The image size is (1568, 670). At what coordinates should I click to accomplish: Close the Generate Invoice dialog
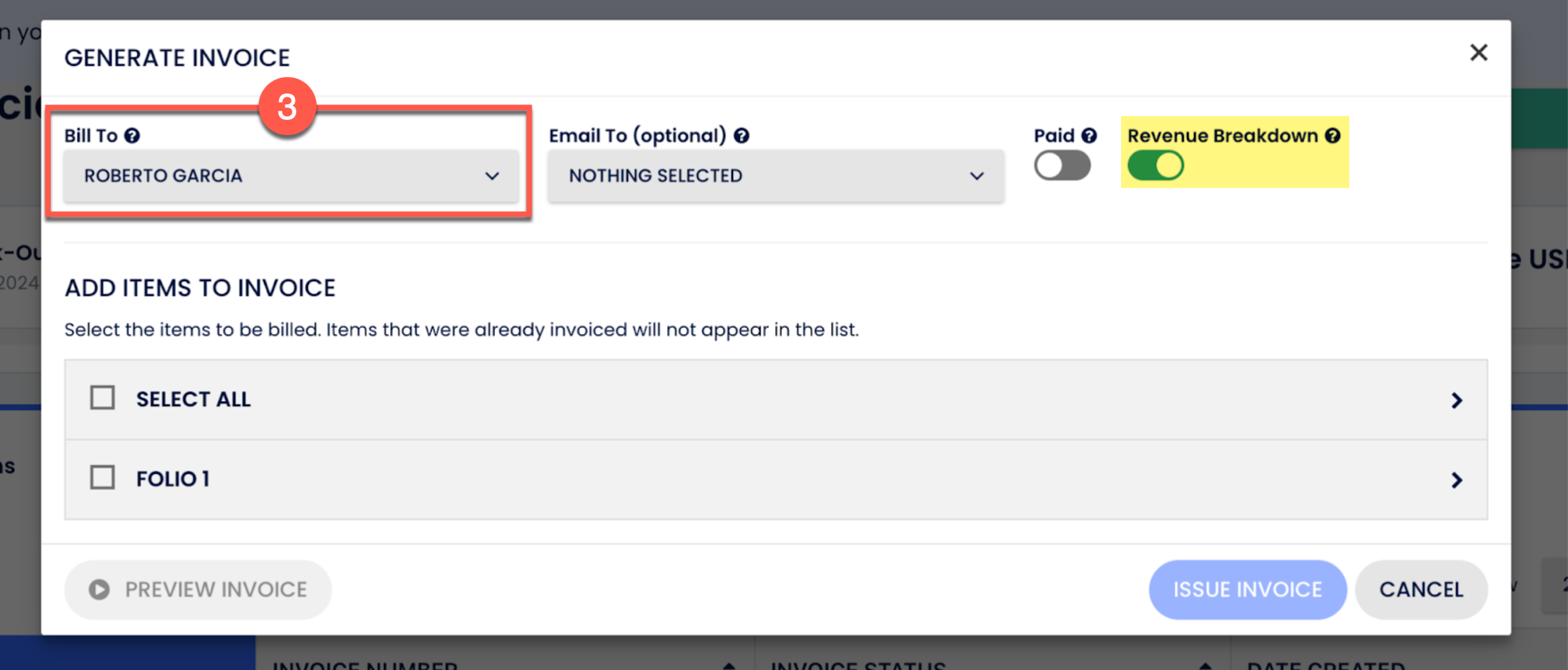(1479, 53)
